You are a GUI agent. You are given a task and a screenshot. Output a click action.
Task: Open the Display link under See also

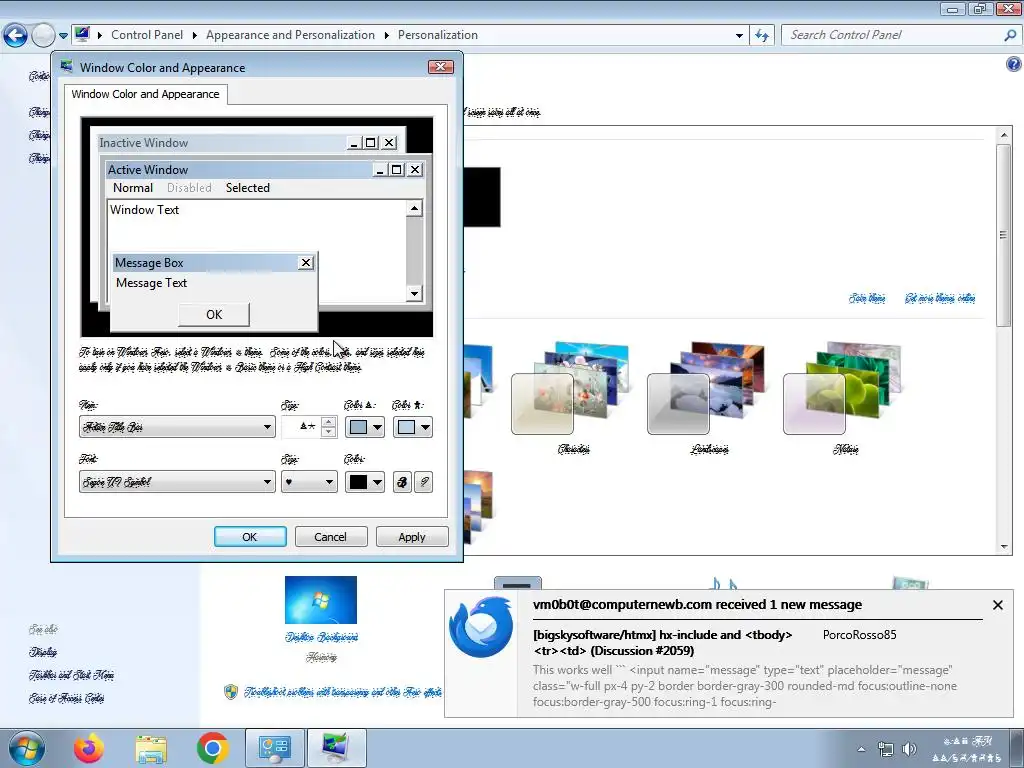[42, 652]
